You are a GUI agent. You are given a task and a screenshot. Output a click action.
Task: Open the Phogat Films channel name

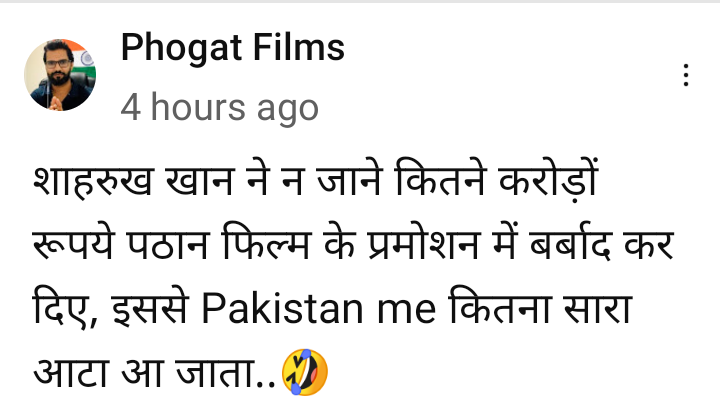click(232, 48)
